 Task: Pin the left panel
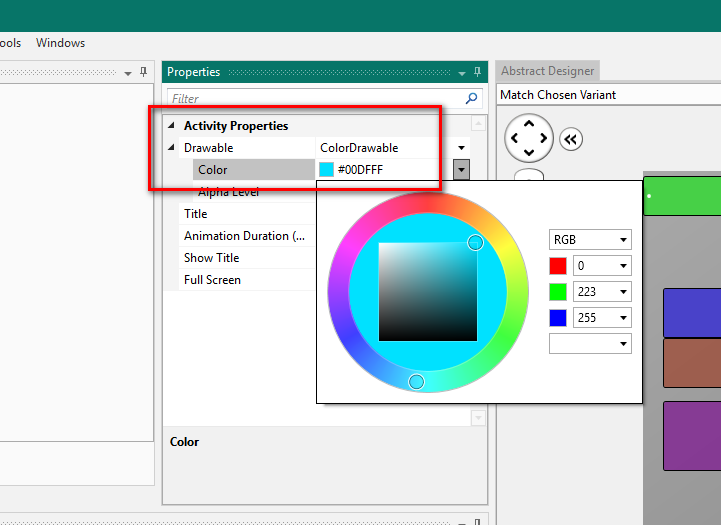(143, 72)
